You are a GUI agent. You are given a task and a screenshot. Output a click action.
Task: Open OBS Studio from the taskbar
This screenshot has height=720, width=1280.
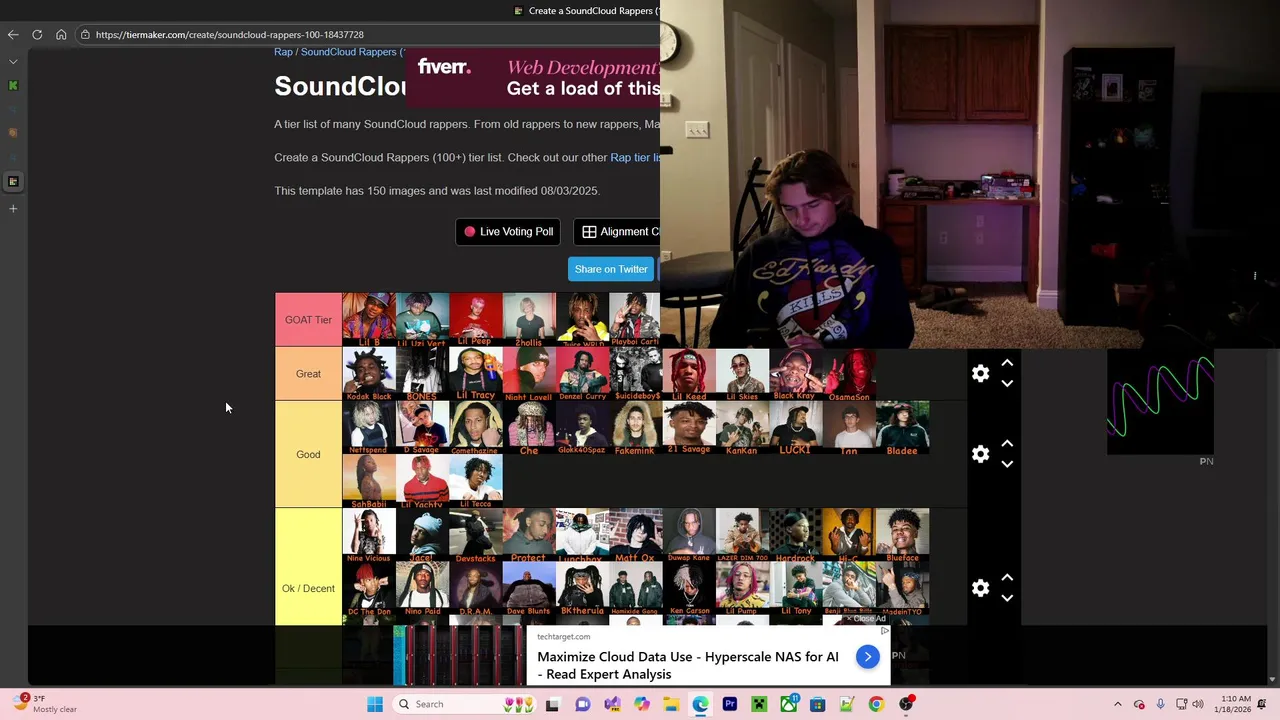click(x=906, y=704)
